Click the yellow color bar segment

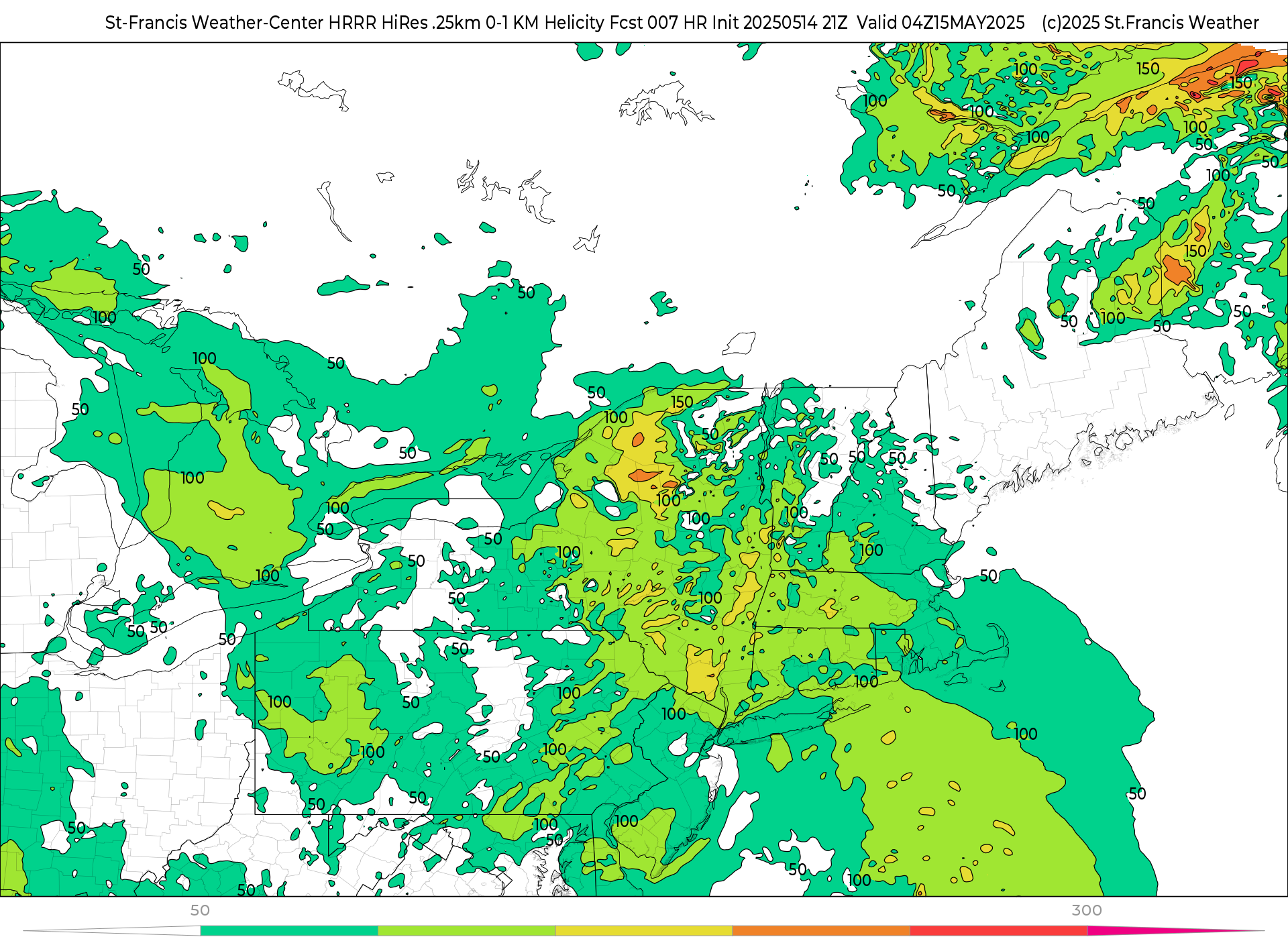point(644,930)
